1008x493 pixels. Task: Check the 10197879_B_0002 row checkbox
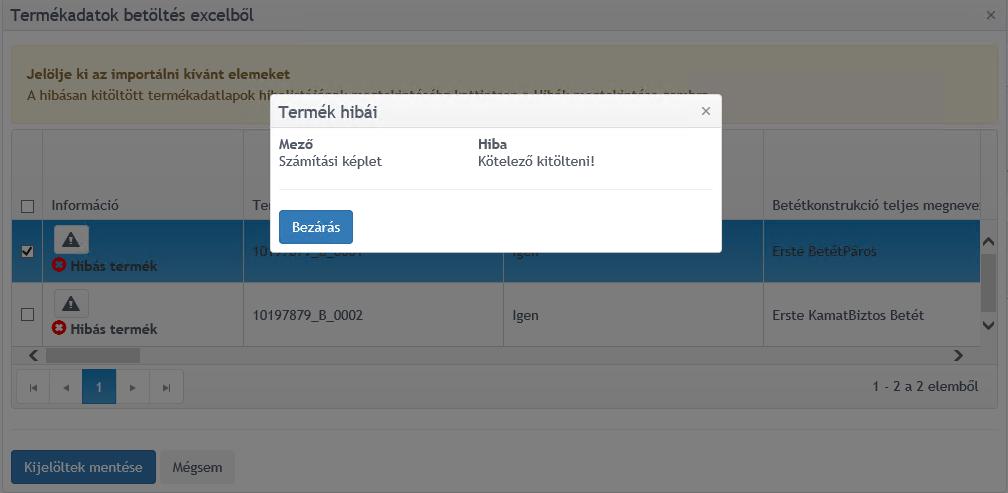[x=28, y=314]
